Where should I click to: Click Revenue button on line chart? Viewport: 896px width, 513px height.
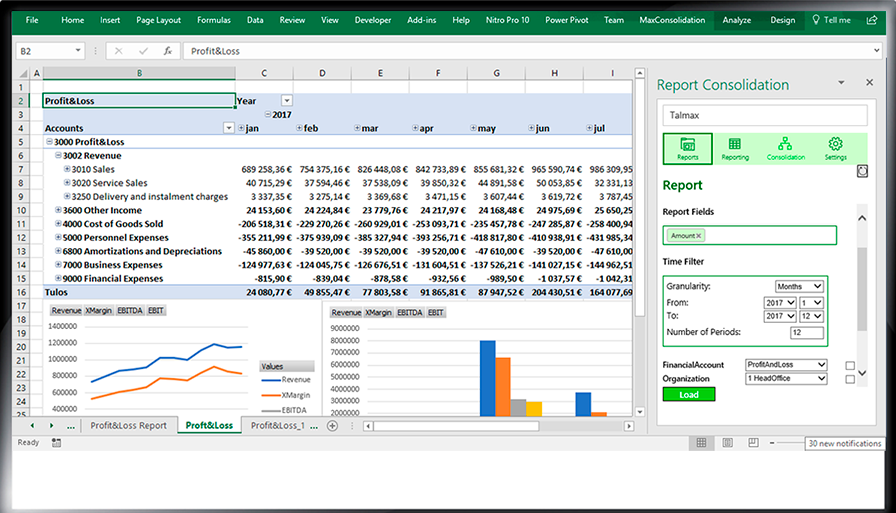click(66, 311)
